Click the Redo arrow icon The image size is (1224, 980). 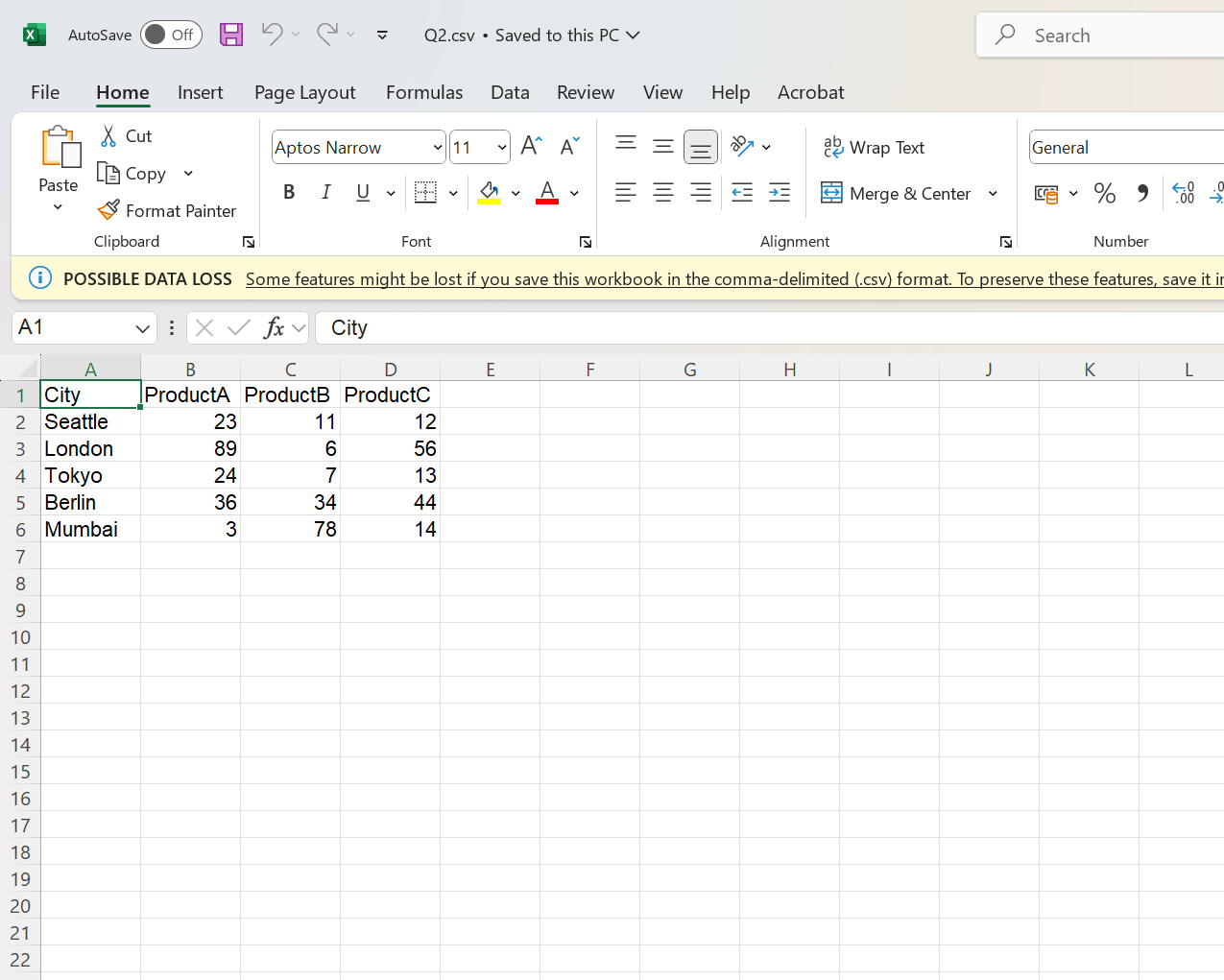327,35
